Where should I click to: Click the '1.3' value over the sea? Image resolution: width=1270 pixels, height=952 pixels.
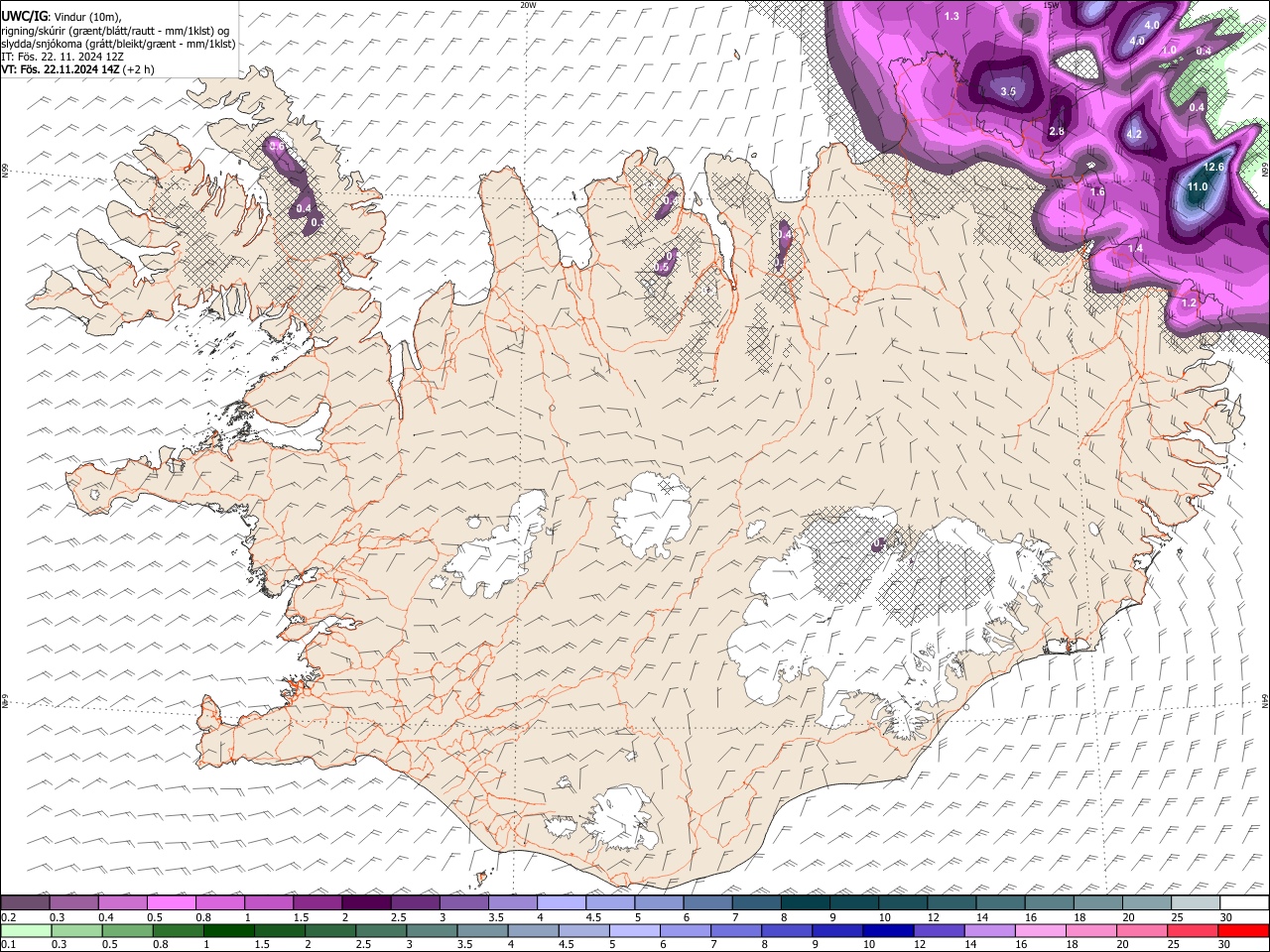tap(952, 16)
